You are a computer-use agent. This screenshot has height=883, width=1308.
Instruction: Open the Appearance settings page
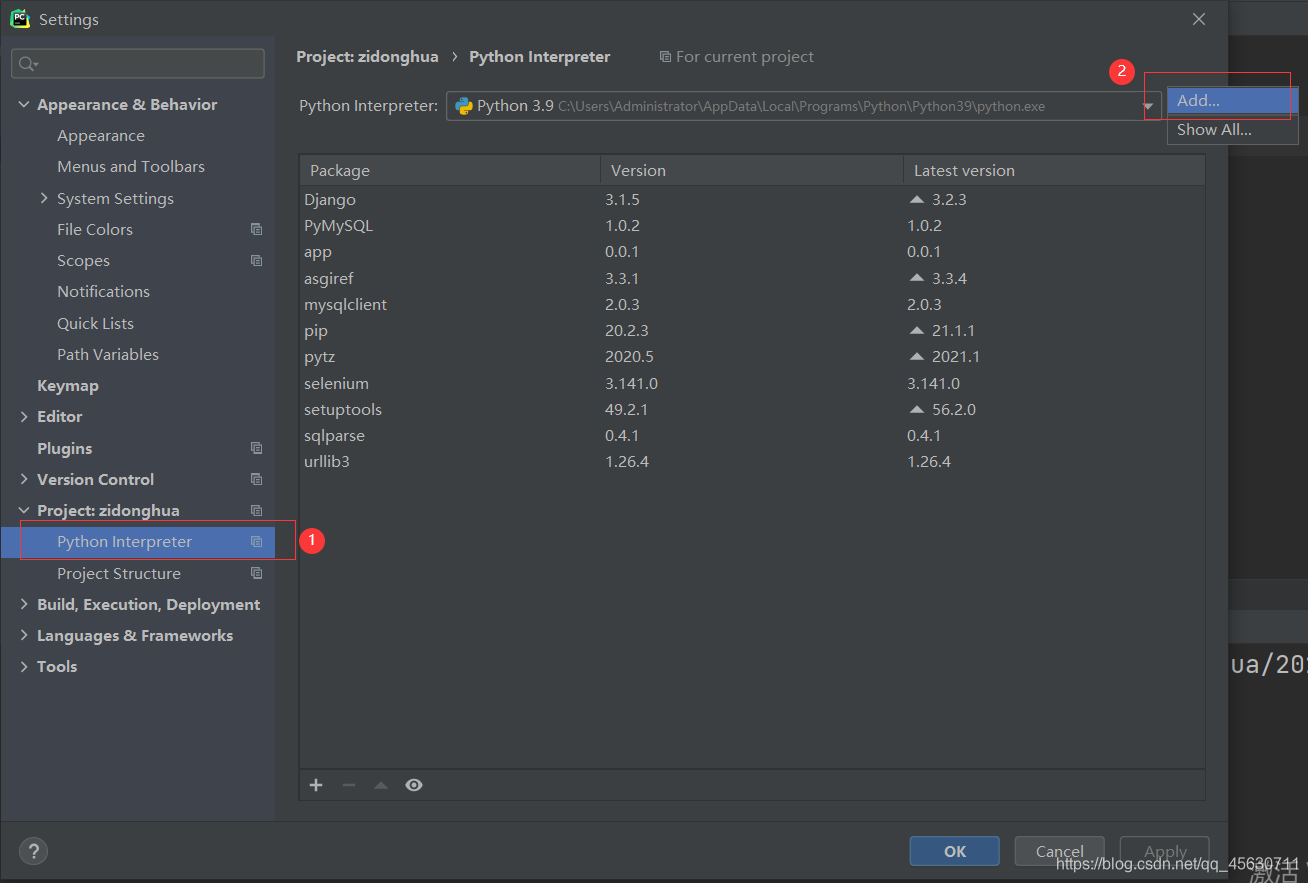(x=101, y=135)
